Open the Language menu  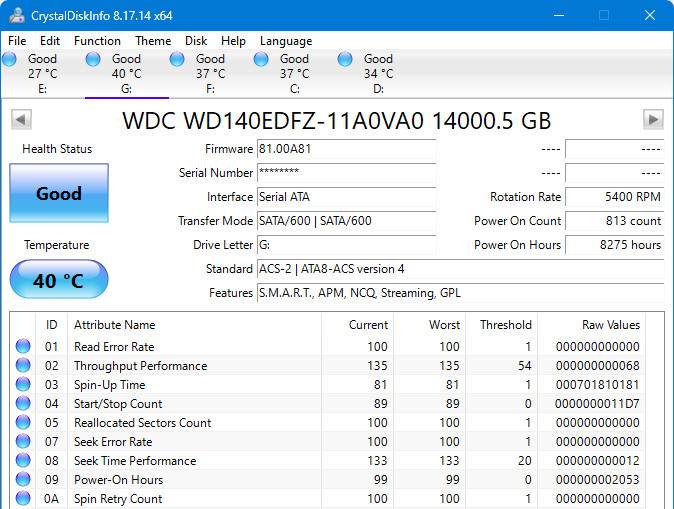point(286,41)
